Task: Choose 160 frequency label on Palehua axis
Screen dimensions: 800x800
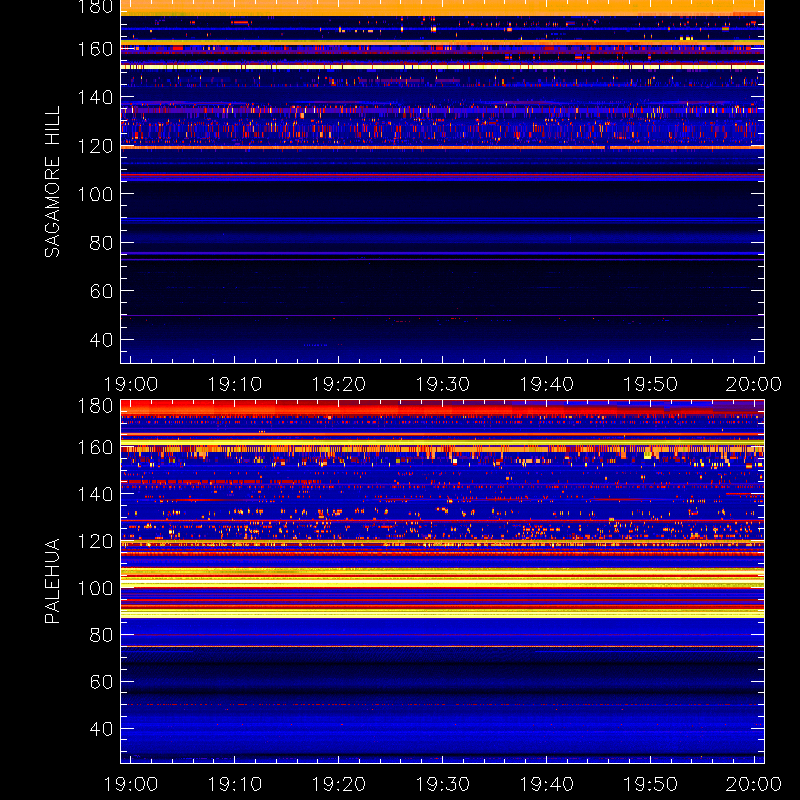Action: pos(95,447)
